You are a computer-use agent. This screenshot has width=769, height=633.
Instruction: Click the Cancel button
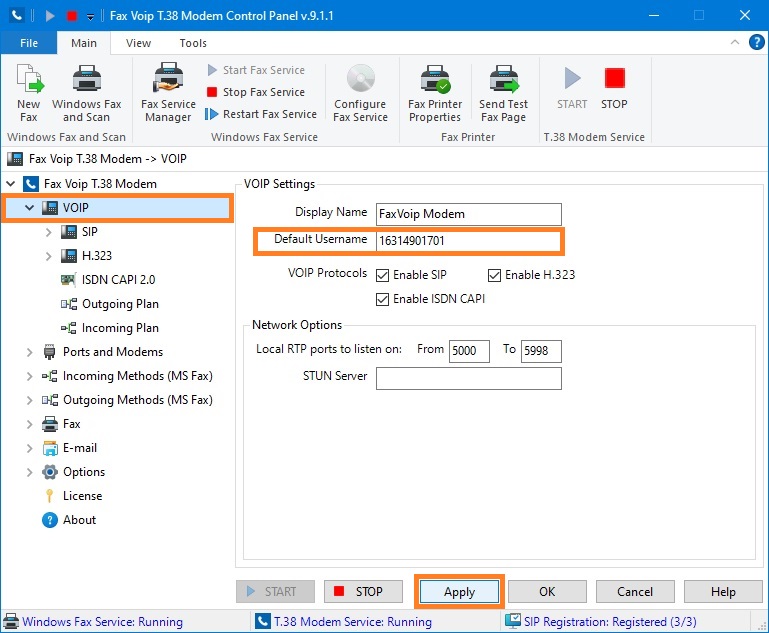635,592
